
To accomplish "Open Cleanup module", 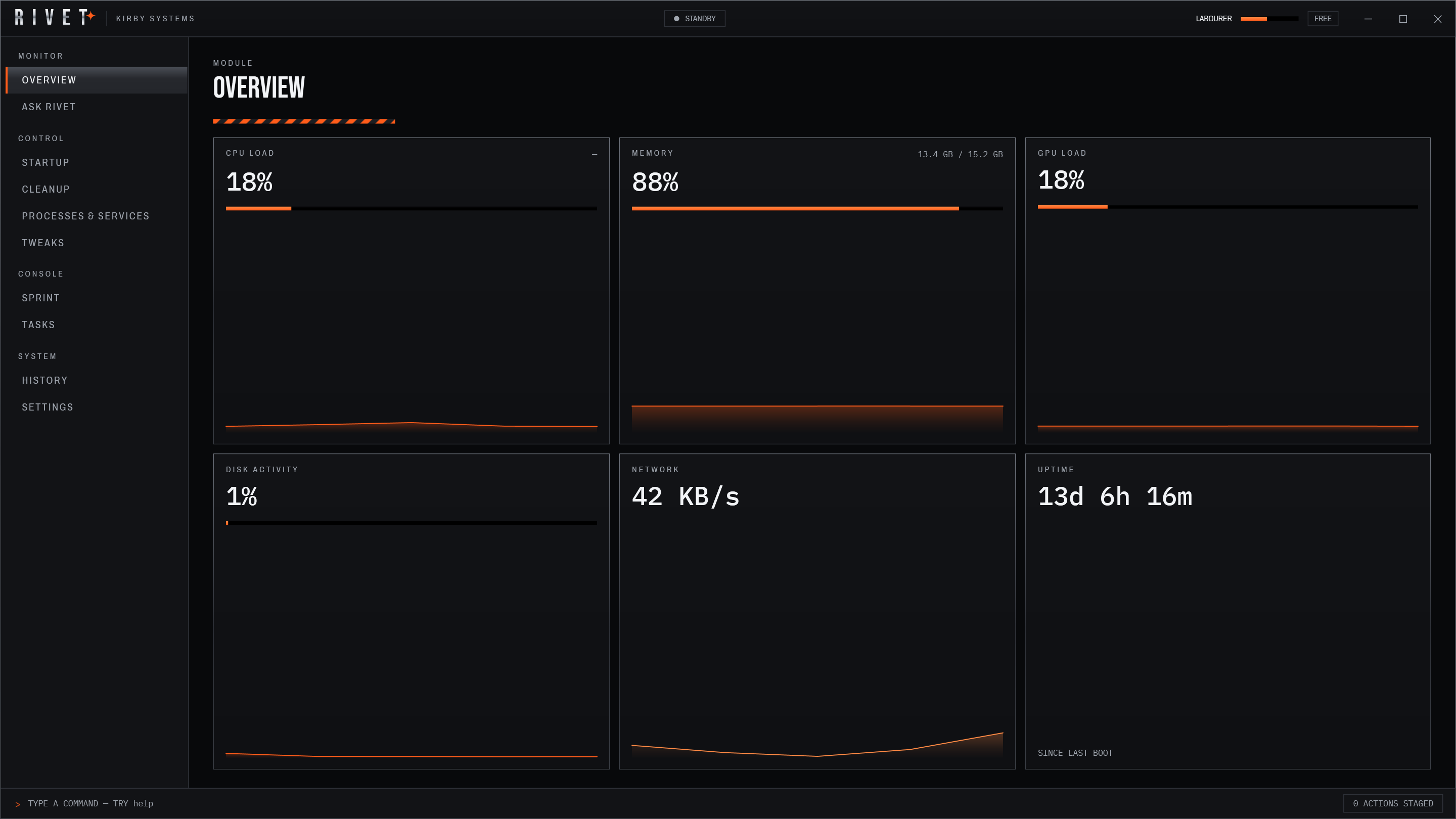I will [97, 190].
